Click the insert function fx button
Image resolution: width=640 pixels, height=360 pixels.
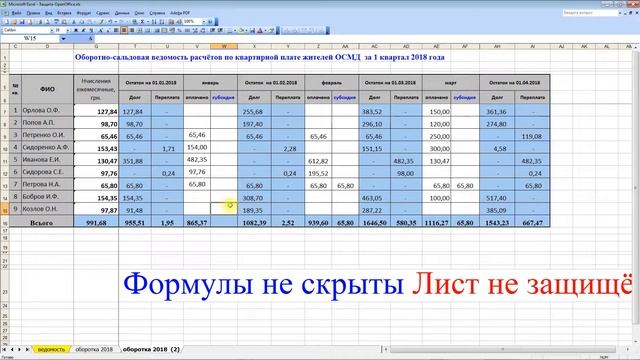(x=91, y=38)
